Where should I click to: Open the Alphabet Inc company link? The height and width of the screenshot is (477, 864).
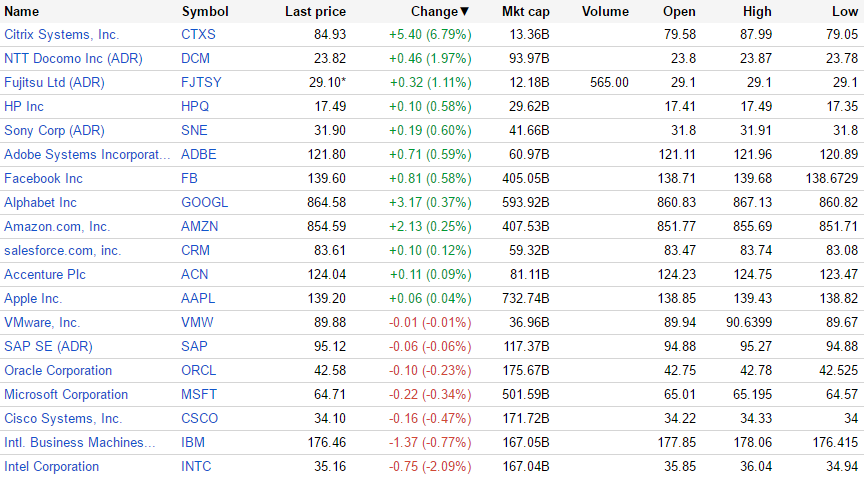pos(40,203)
